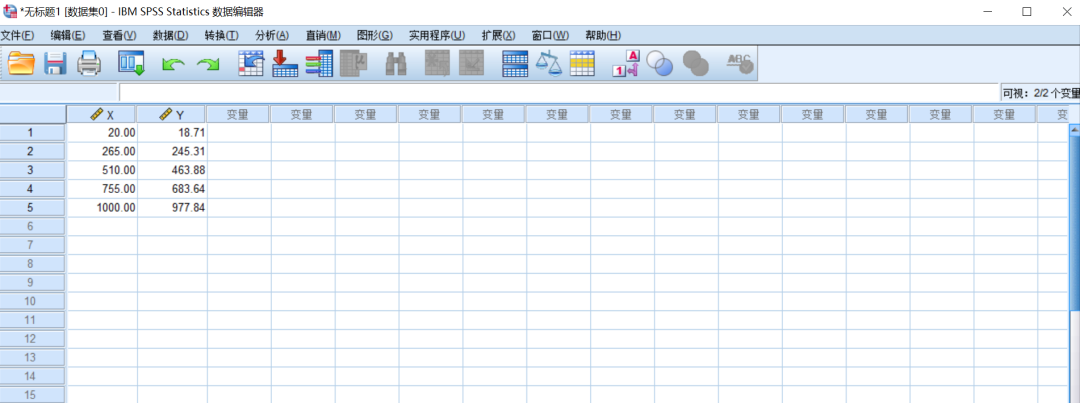Run the ABC spell check icon

(740, 63)
